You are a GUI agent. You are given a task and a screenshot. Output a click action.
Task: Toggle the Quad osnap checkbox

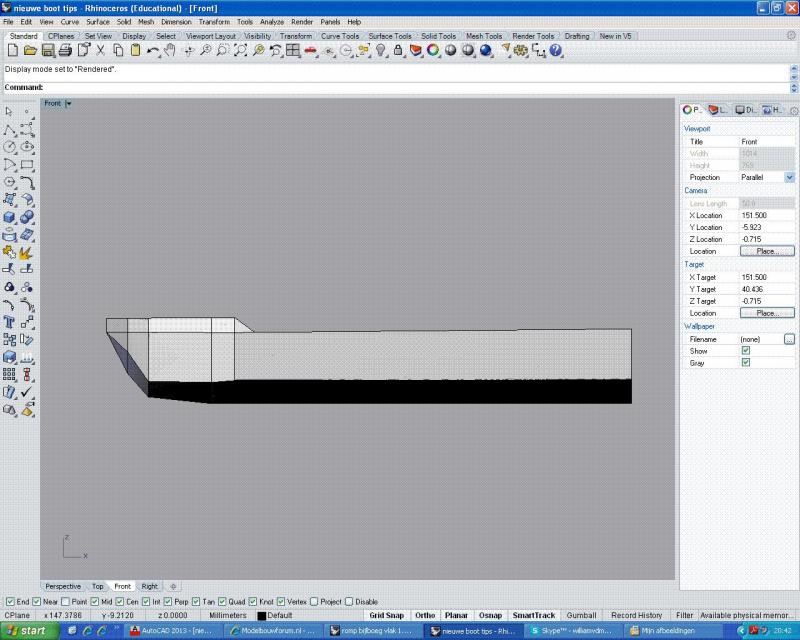coord(222,602)
